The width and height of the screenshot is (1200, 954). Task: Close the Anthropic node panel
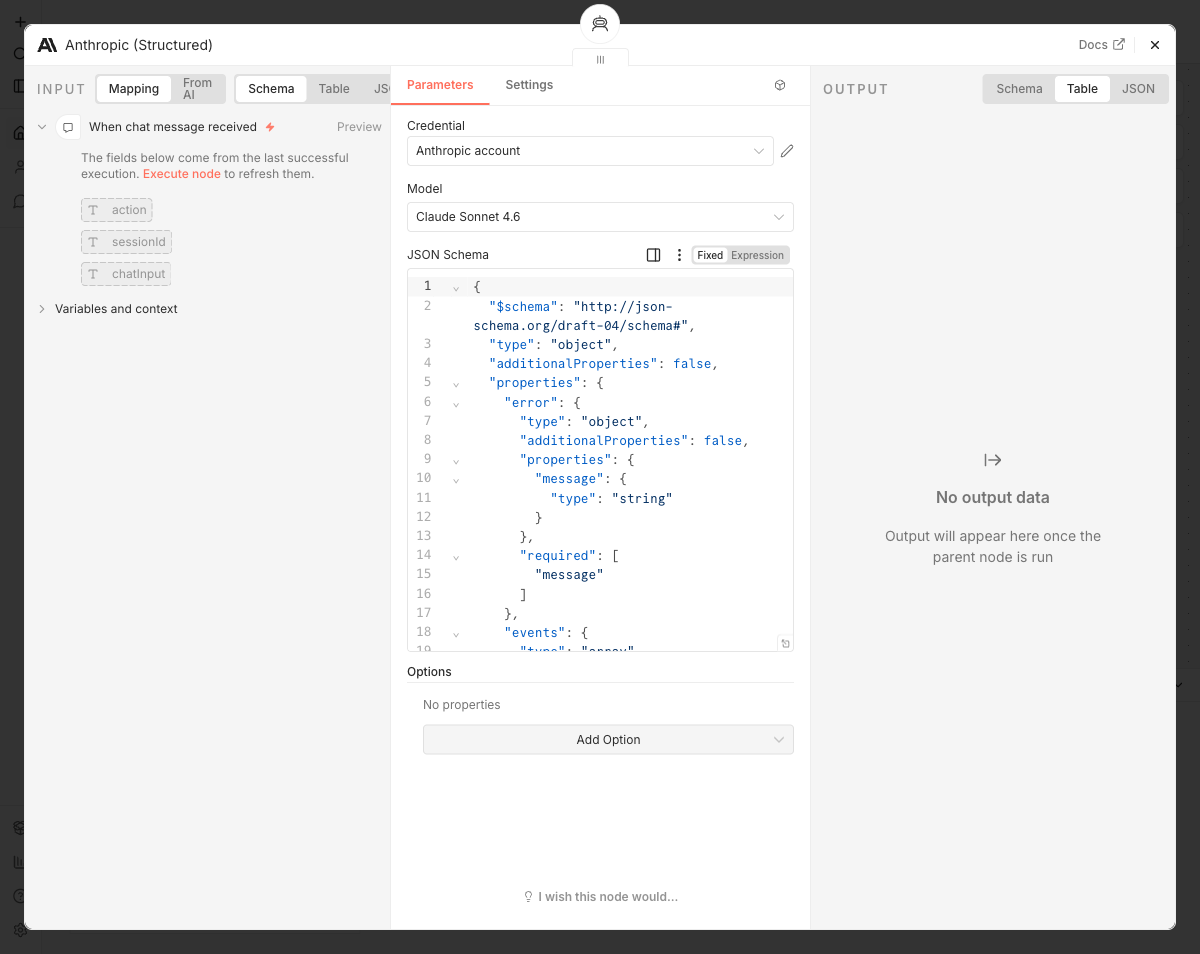pyautogui.click(x=1155, y=45)
